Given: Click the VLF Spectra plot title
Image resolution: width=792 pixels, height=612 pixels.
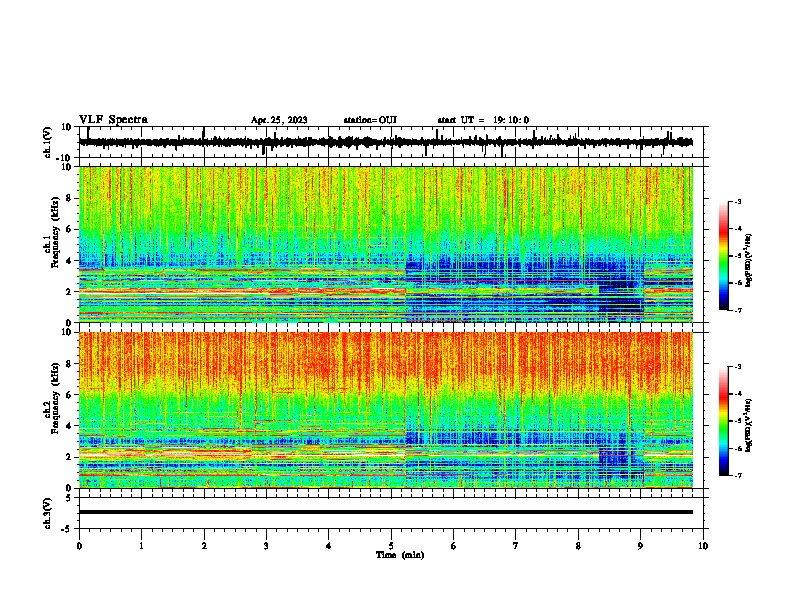Looking at the screenshot, I should pyautogui.click(x=113, y=120).
